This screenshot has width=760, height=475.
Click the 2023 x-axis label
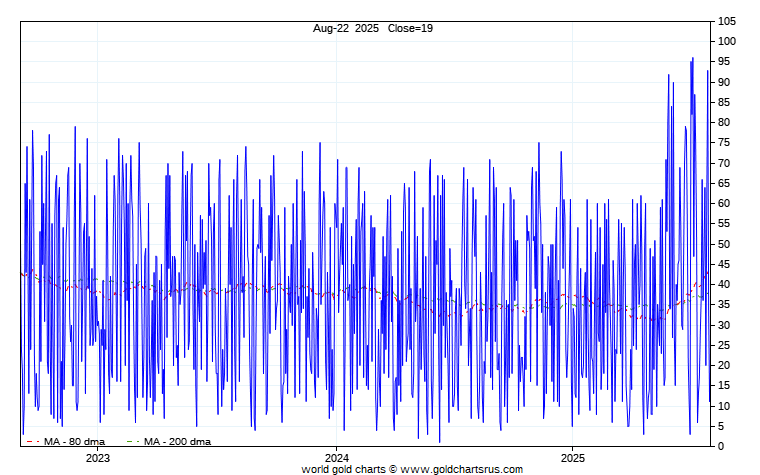coord(98,458)
